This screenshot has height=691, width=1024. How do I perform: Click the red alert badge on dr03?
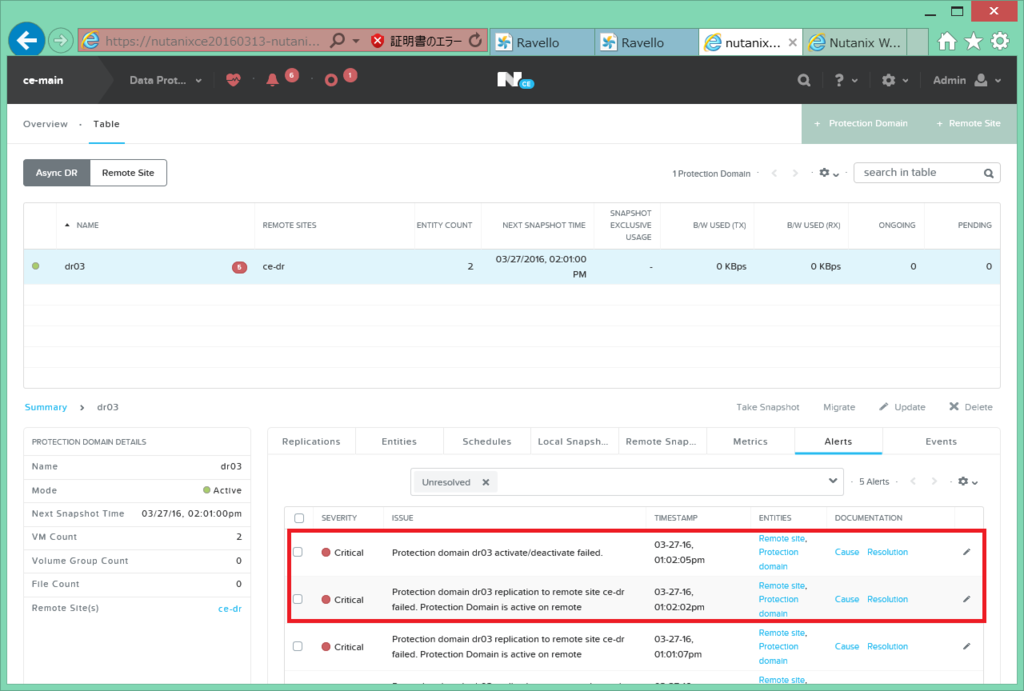point(239,267)
